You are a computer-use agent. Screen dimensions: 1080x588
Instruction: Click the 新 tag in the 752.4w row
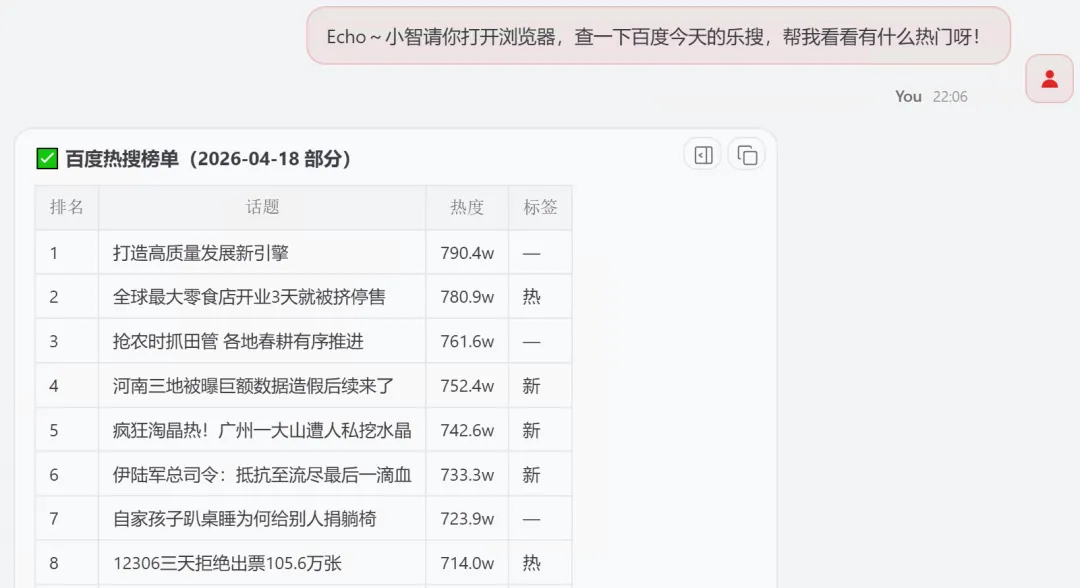tap(531, 386)
